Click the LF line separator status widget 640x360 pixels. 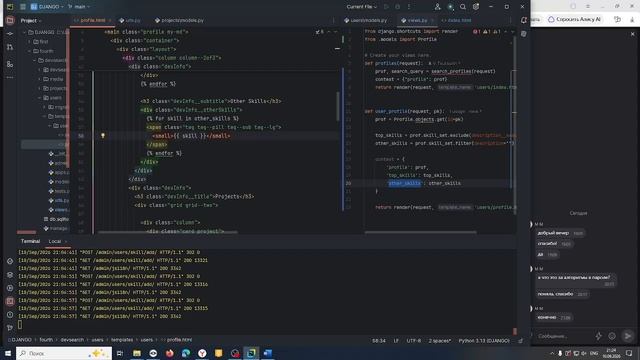coord(396,340)
